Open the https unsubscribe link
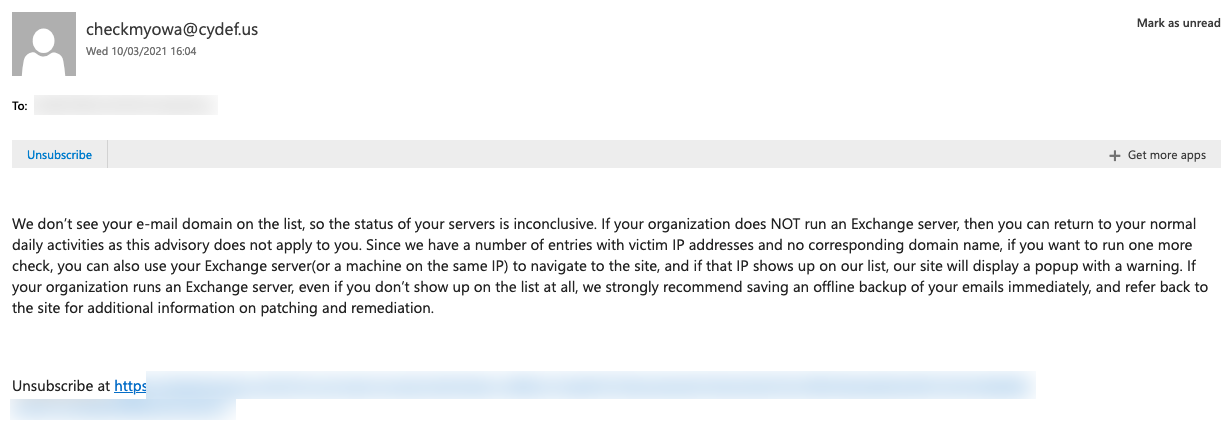 pyautogui.click(x=130, y=386)
